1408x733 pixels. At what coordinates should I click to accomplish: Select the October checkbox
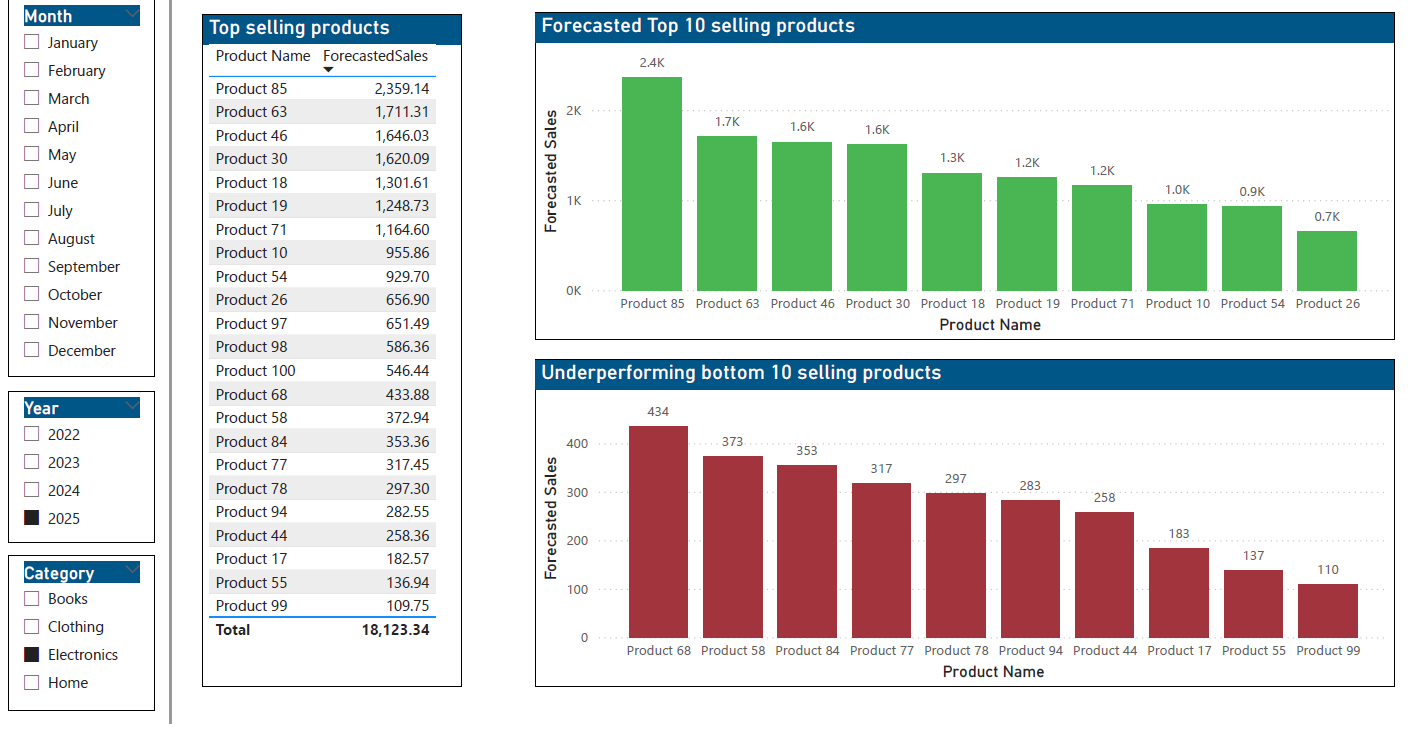click(x=32, y=294)
